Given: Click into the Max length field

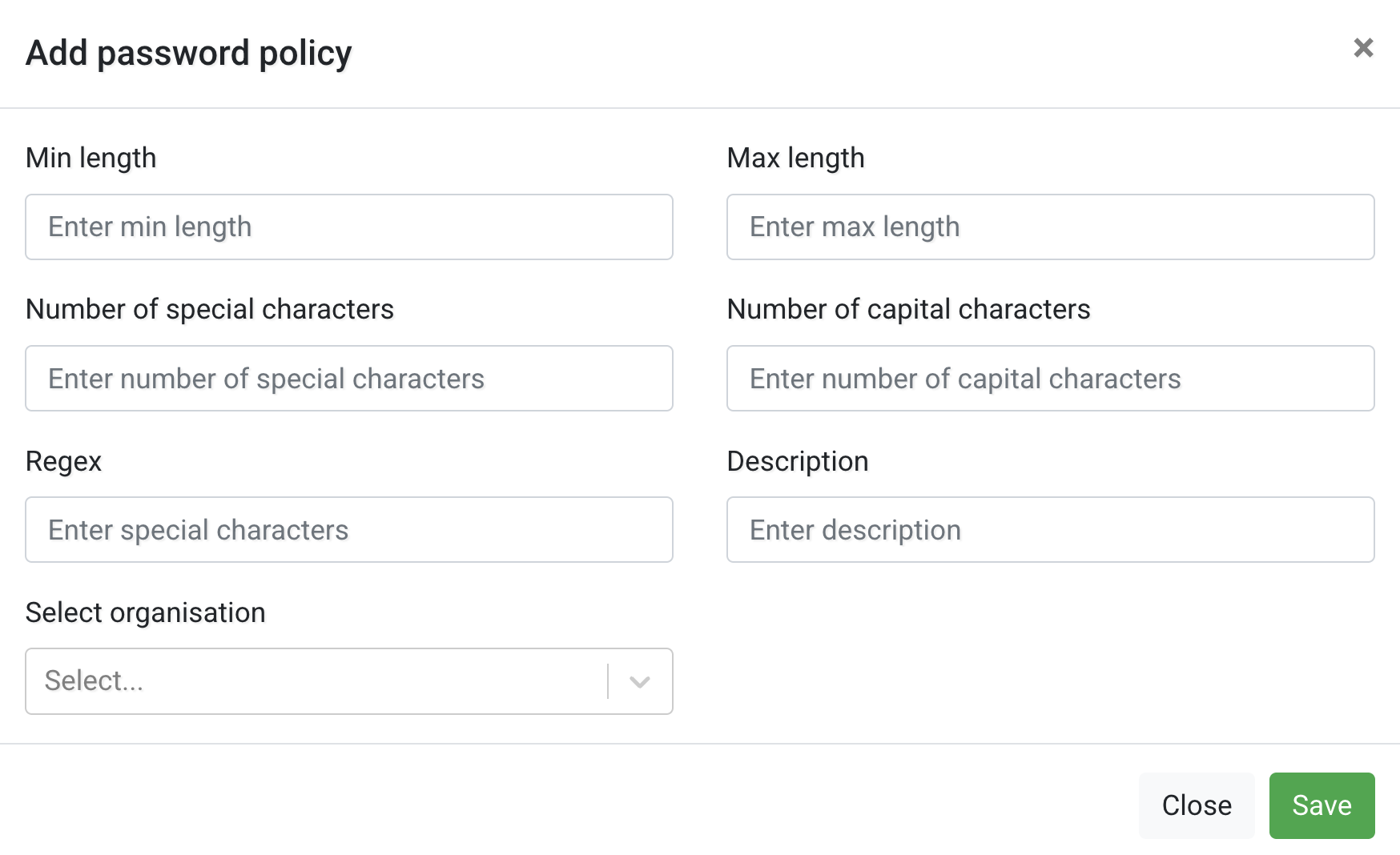Looking at the screenshot, I should pyautogui.click(x=1050, y=227).
